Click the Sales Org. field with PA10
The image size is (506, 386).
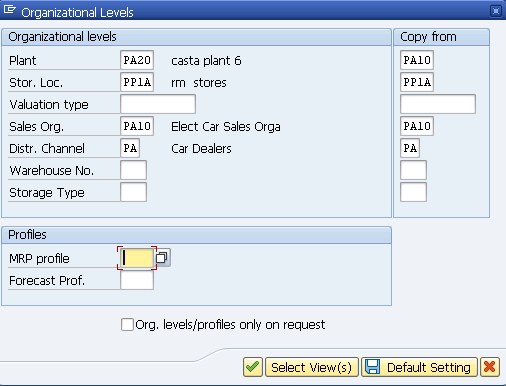coord(137,126)
